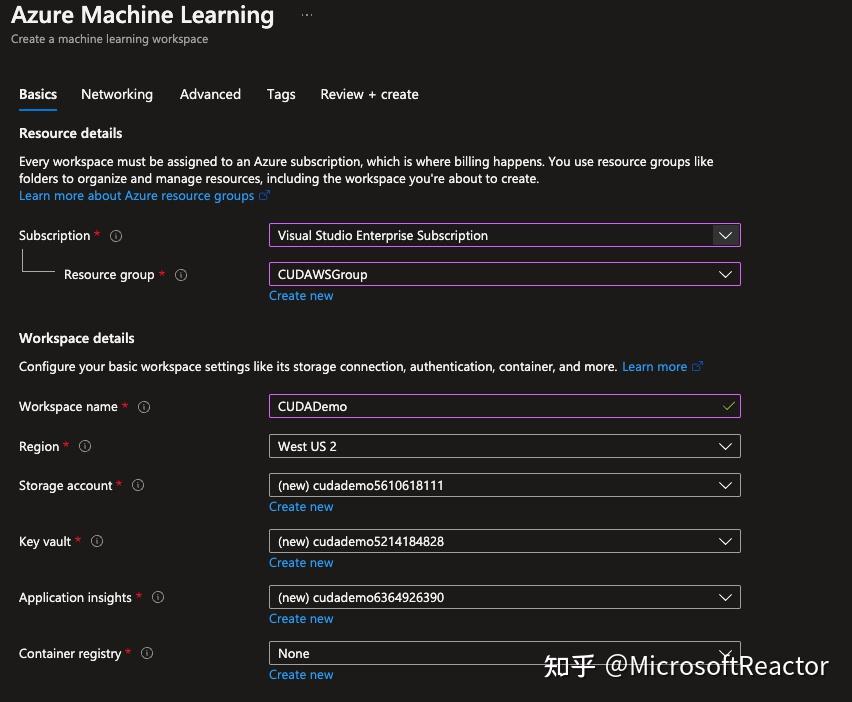Click info icon next to Region
The height and width of the screenshot is (702, 852).
point(85,446)
